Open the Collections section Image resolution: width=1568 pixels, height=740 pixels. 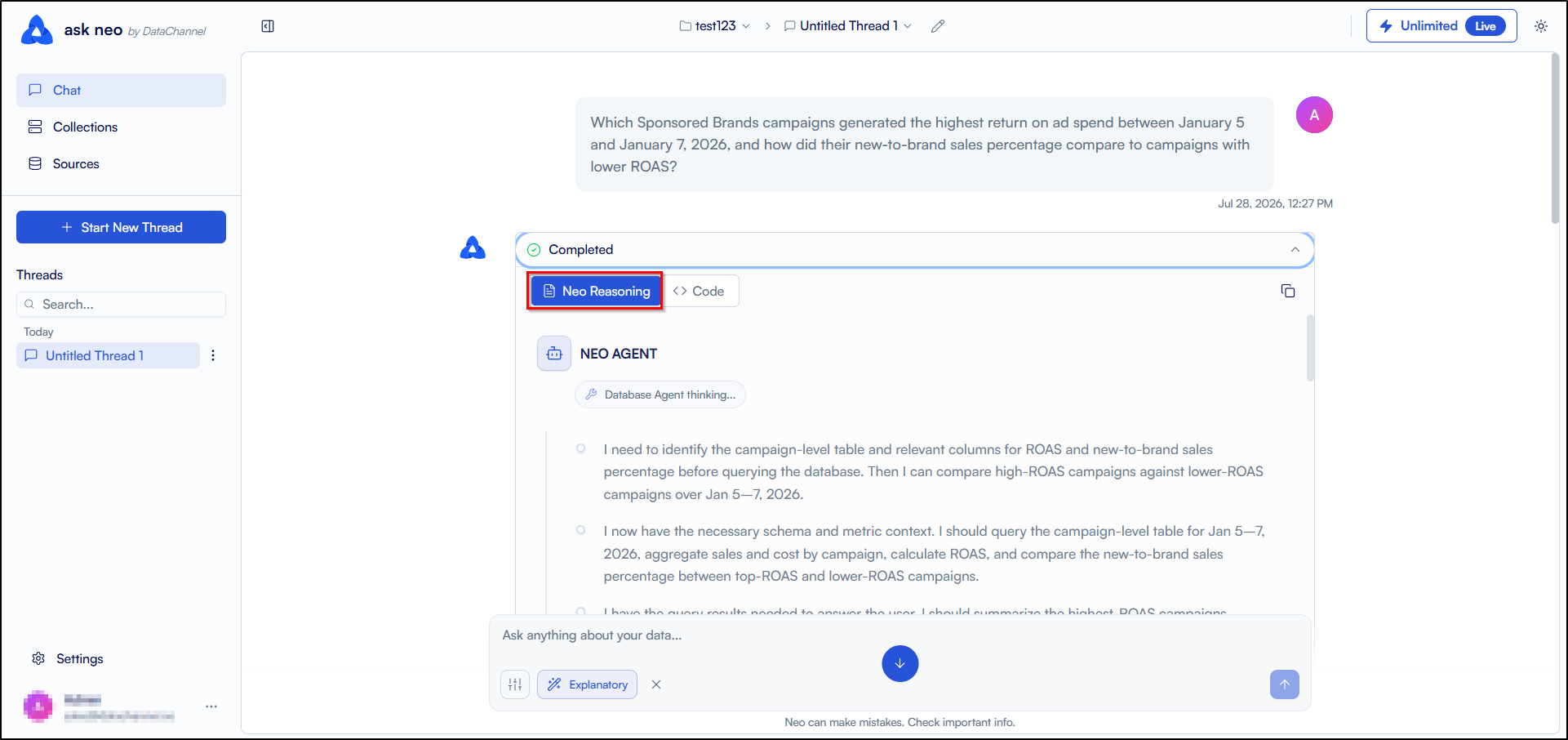click(x=121, y=127)
